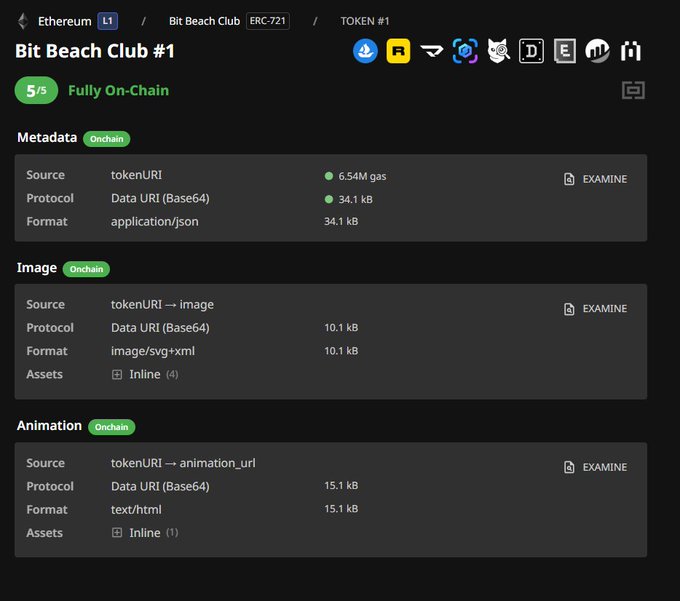This screenshot has width=680, height=601.
Task: Click the Onchain badge next to Image
Action: [86, 269]
